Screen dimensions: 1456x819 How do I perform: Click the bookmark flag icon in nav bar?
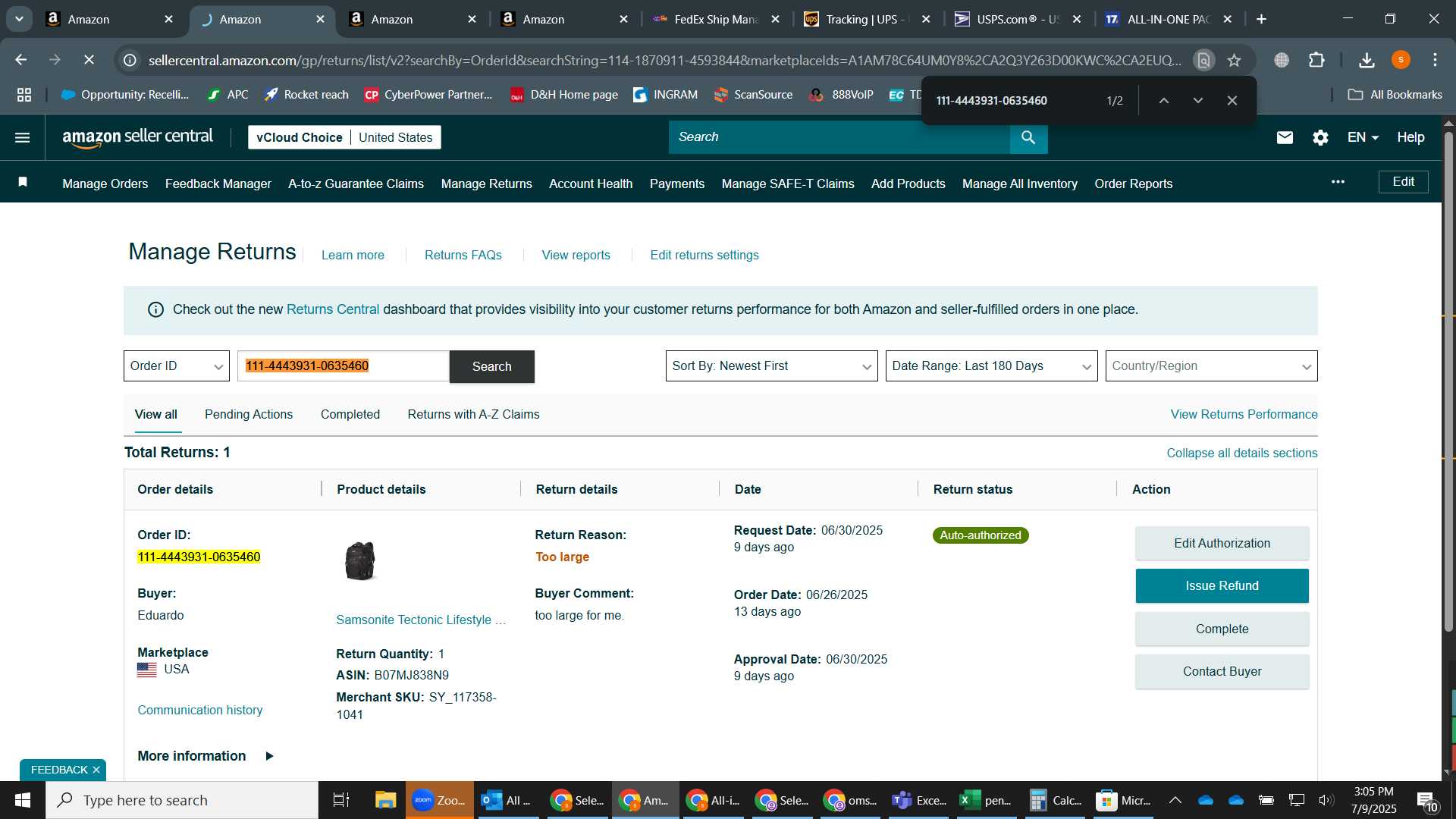tap(23, 182)
